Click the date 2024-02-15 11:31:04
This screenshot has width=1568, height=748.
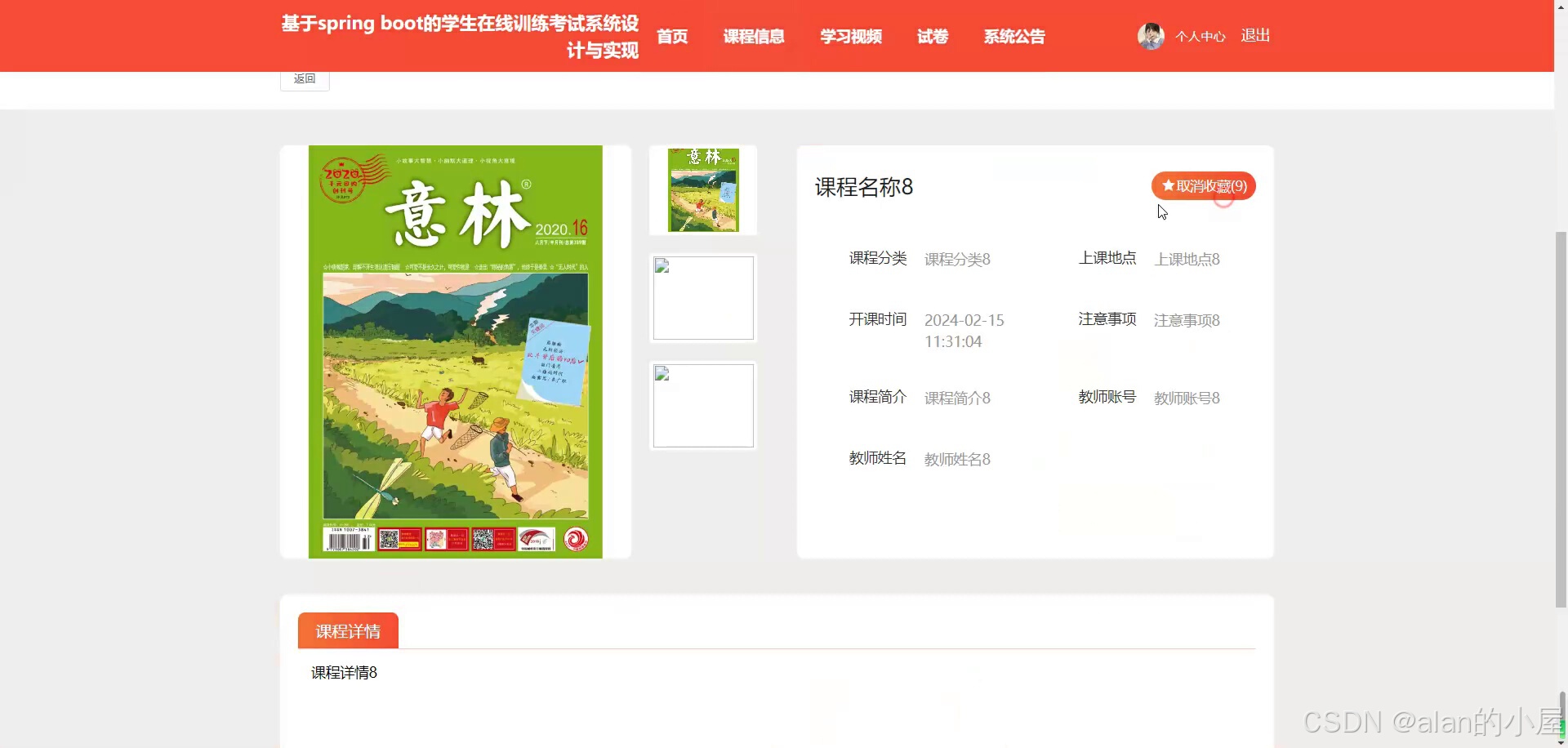964,331
